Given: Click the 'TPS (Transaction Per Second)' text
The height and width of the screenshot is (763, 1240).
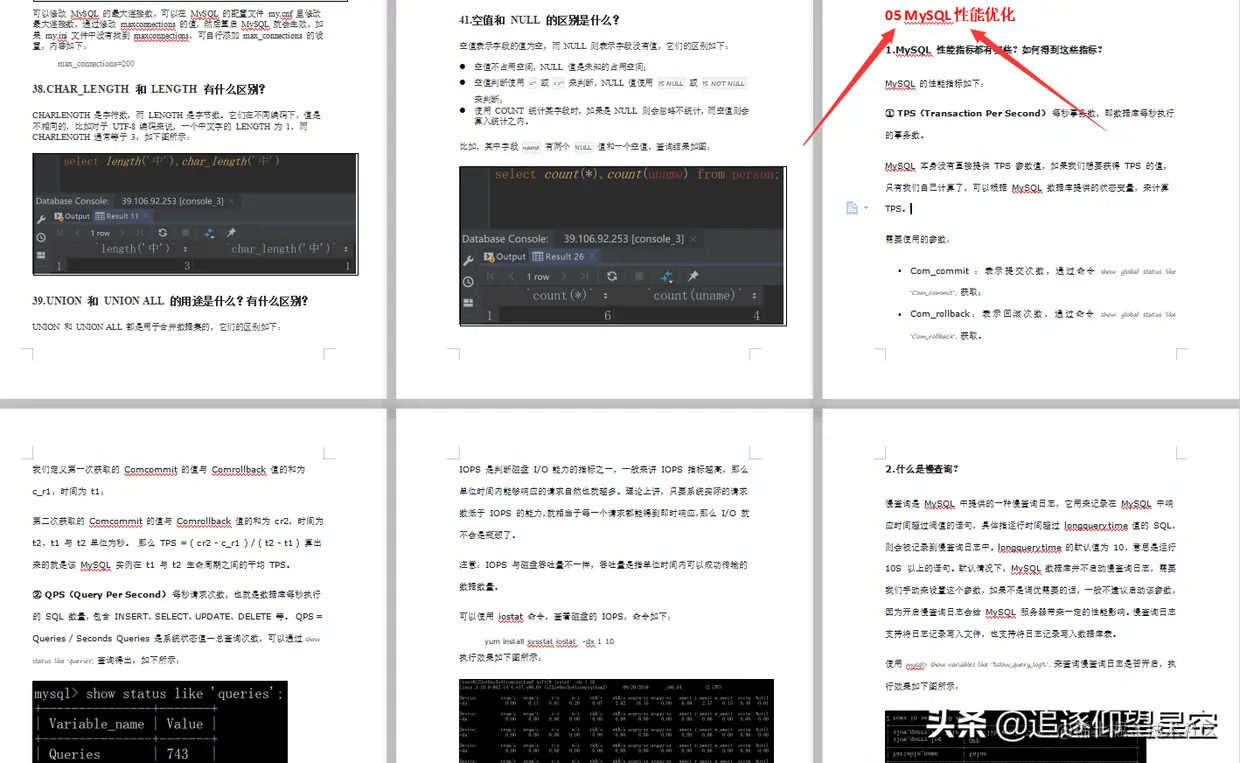Looking at the screenshot, I should pyautogui.click(x=970, y=114).
